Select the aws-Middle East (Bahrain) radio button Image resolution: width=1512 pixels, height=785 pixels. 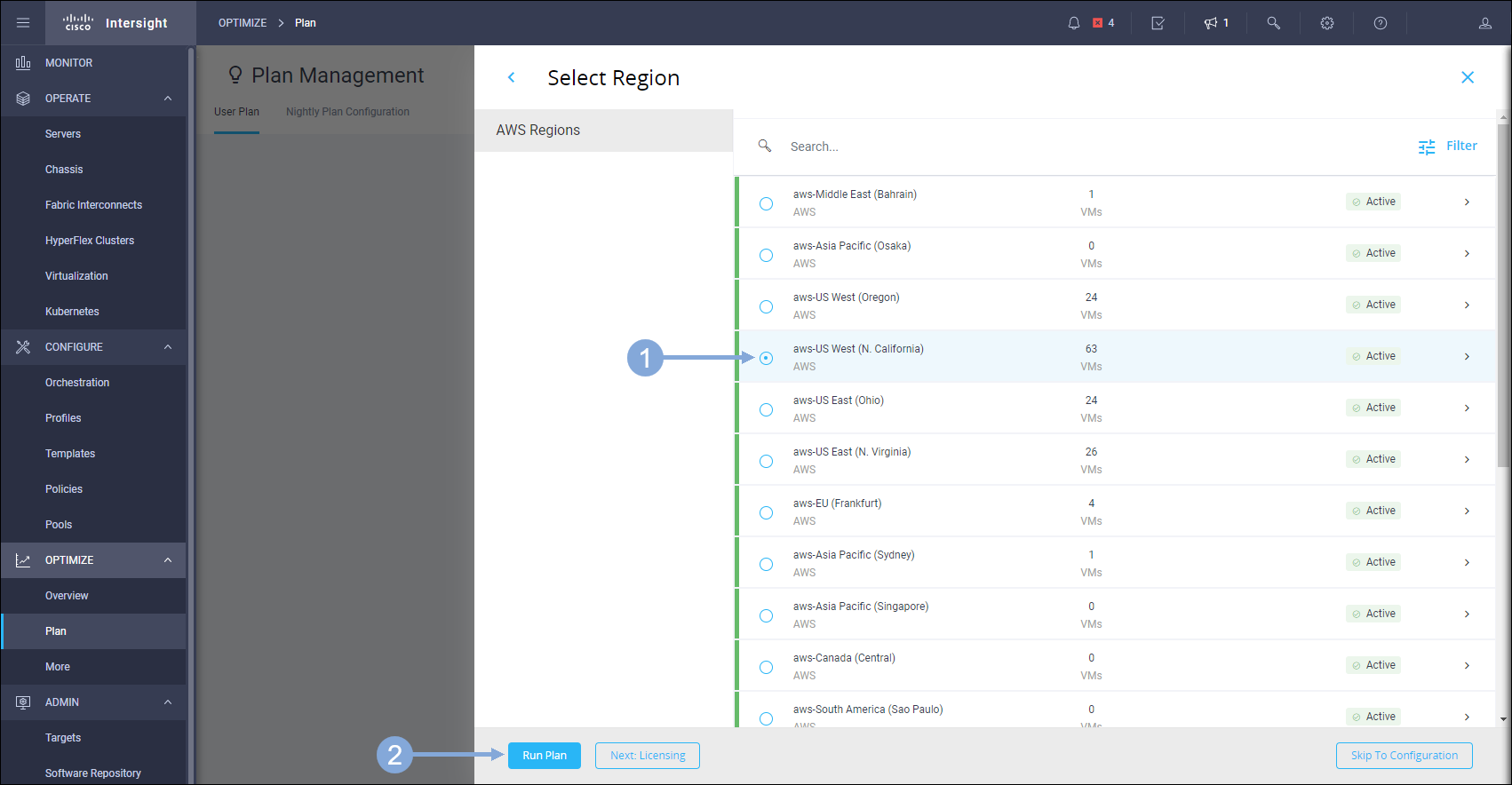(x=767, y=203)
